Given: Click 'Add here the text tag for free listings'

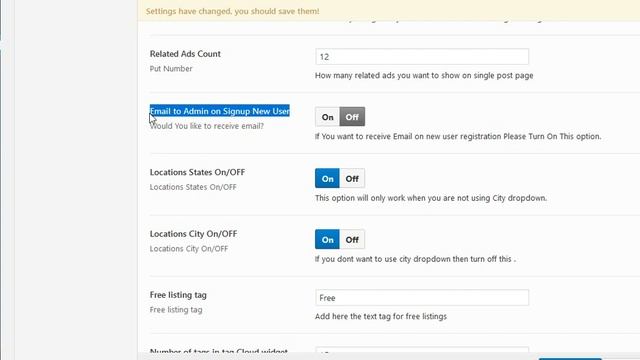Looking at the screenshot, I should pyautogui.click(x=381, y=316).
